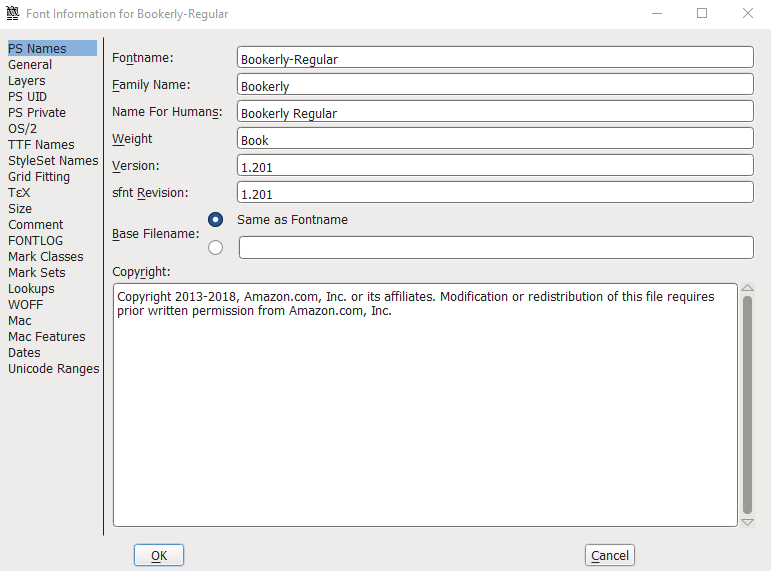771x571 pixels.
Task: Open the Dates section
Action: point(25,353)
